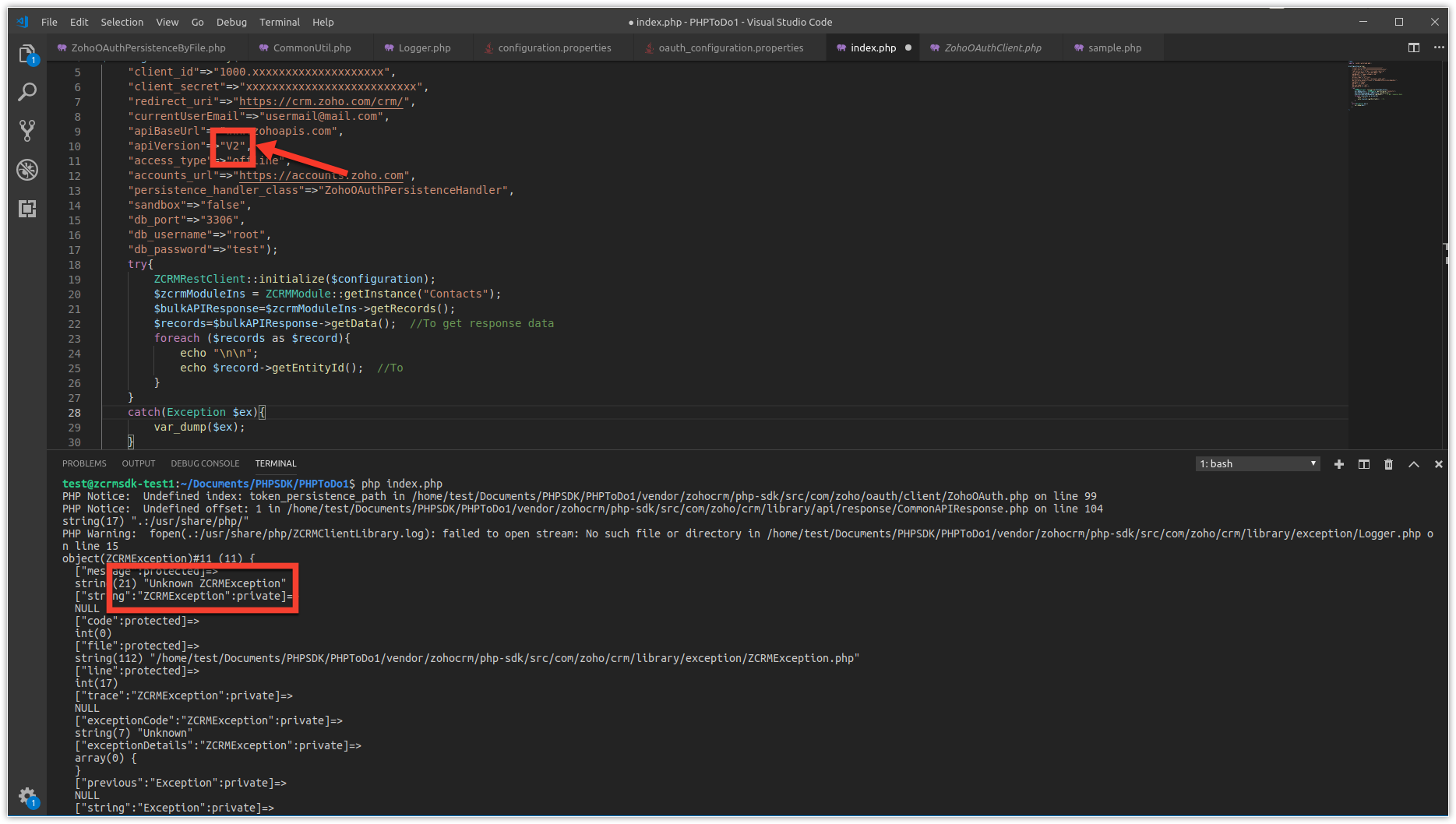
Task: Switch to ZohoOAuthPersistenceByFile.php tab
Action: point(146,48)
